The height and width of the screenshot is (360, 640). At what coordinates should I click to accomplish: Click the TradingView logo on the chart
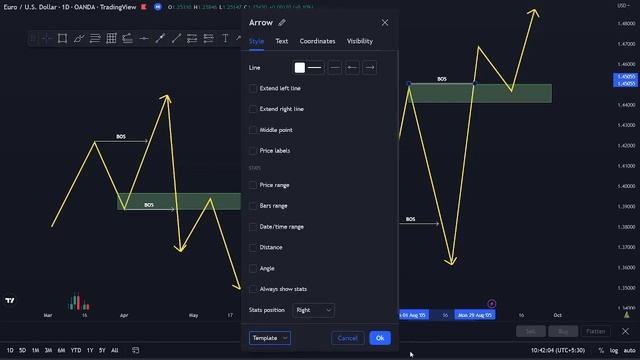point(10,300)
